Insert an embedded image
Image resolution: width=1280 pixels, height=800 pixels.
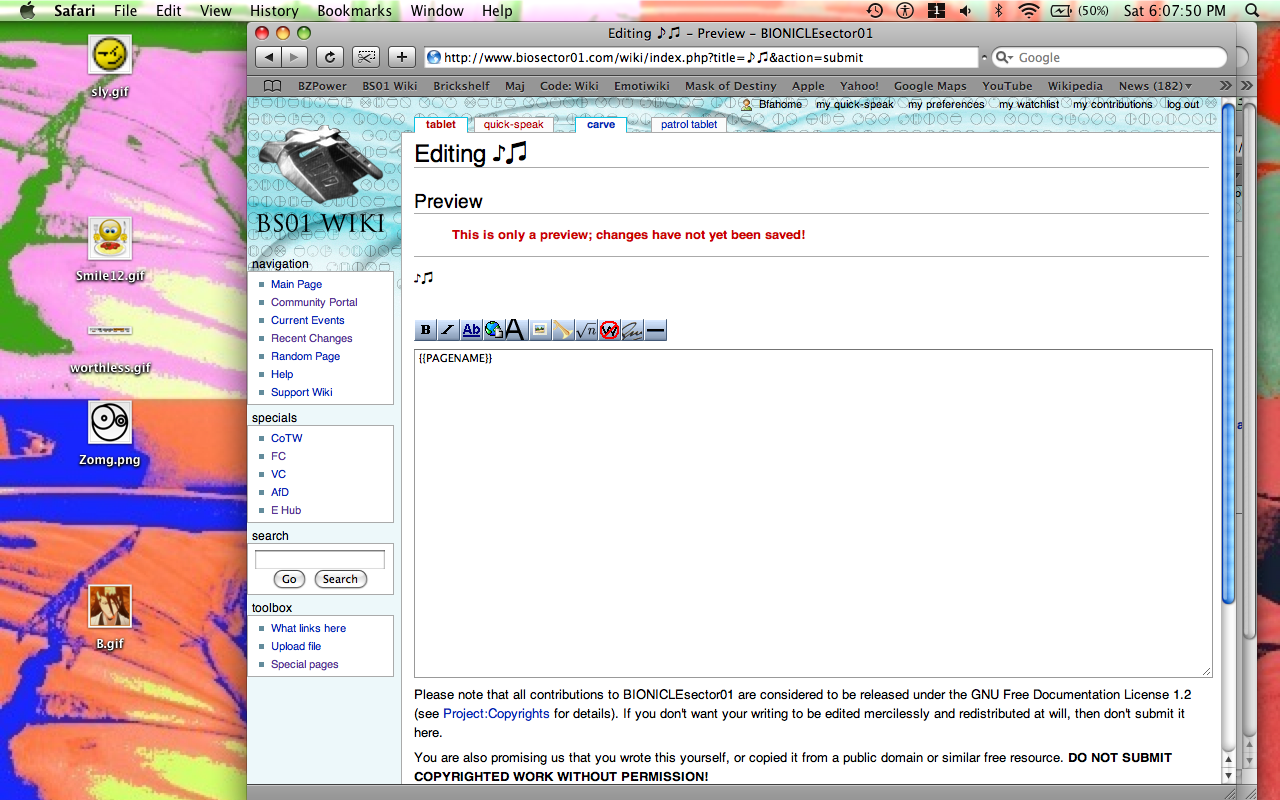click(x=539, y=330)
